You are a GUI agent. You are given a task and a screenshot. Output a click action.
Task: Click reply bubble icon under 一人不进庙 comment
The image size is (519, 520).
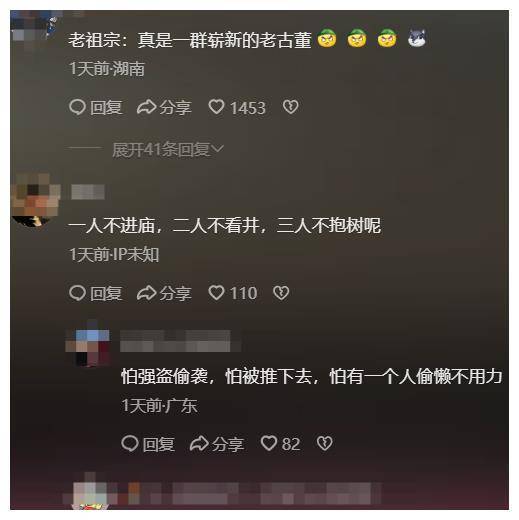click(77, 293)
